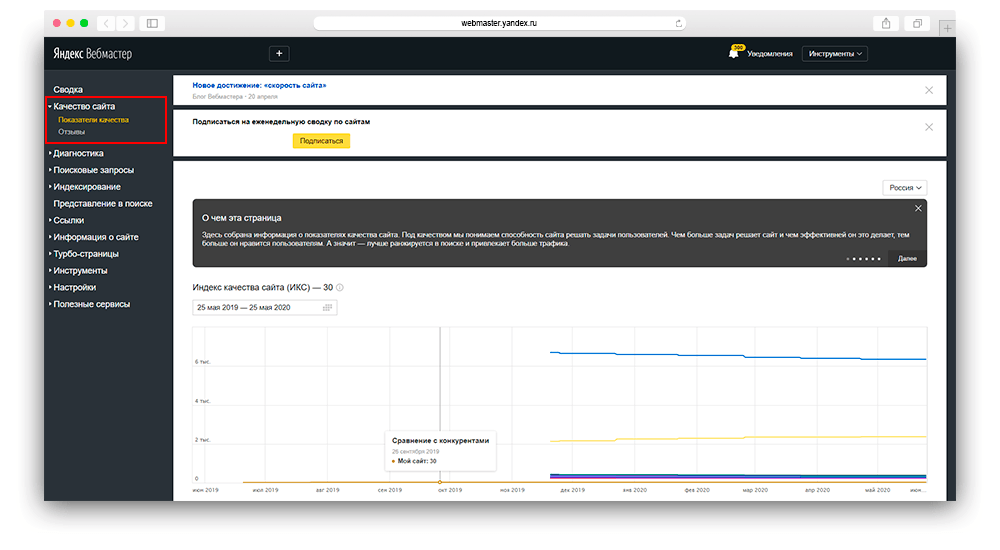The height and width of the screenshot is (550, 1000).
Task: Select "Блог Вебмастера - 20 апреля" text
Action: (x=235, y=97)
